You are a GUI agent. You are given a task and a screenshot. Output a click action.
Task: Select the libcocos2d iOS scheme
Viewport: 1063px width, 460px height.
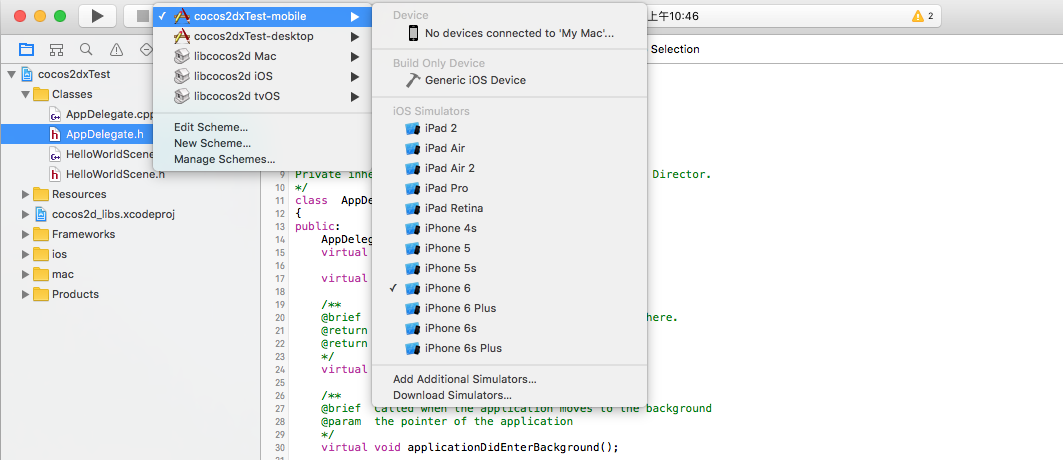pyautogui.click(x=262, y=77)
